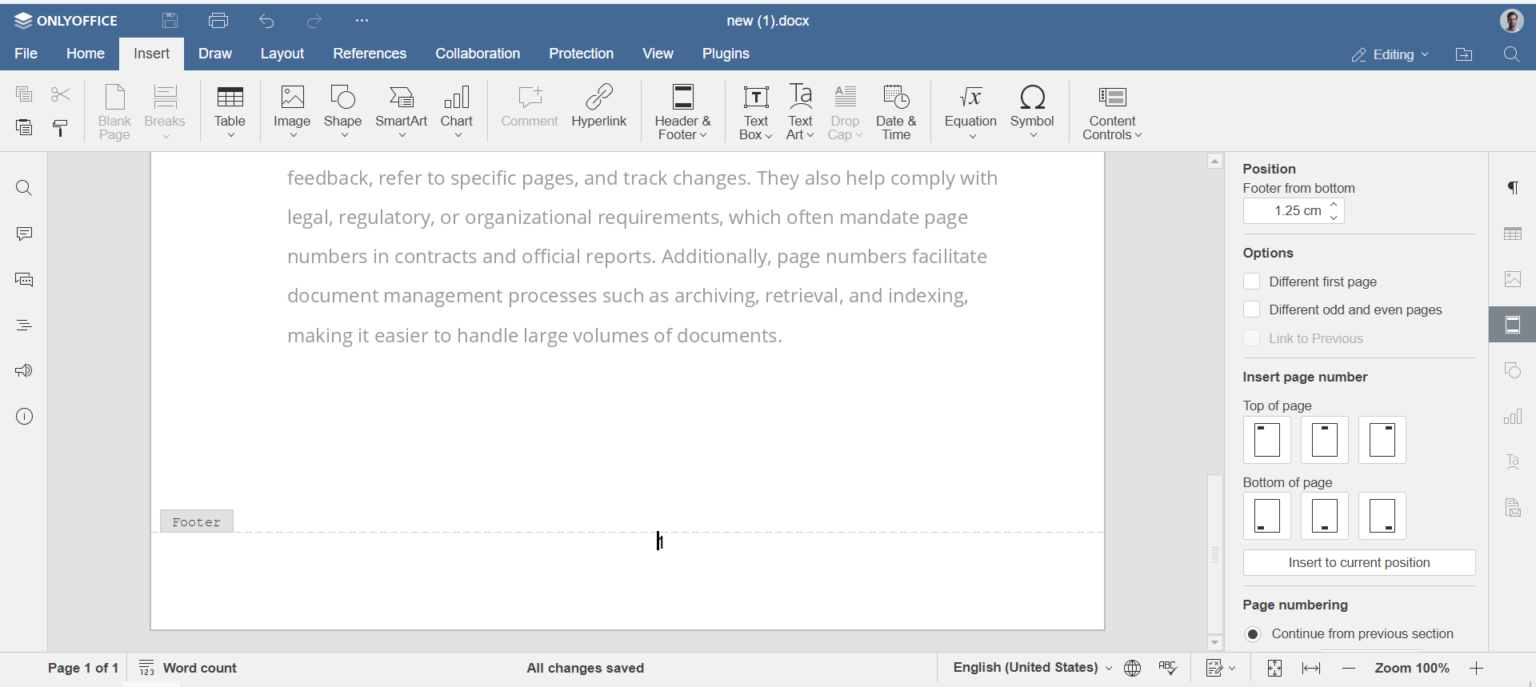
Task: Increase Footer from bottom value with stepper
Action: point(1336,205)
